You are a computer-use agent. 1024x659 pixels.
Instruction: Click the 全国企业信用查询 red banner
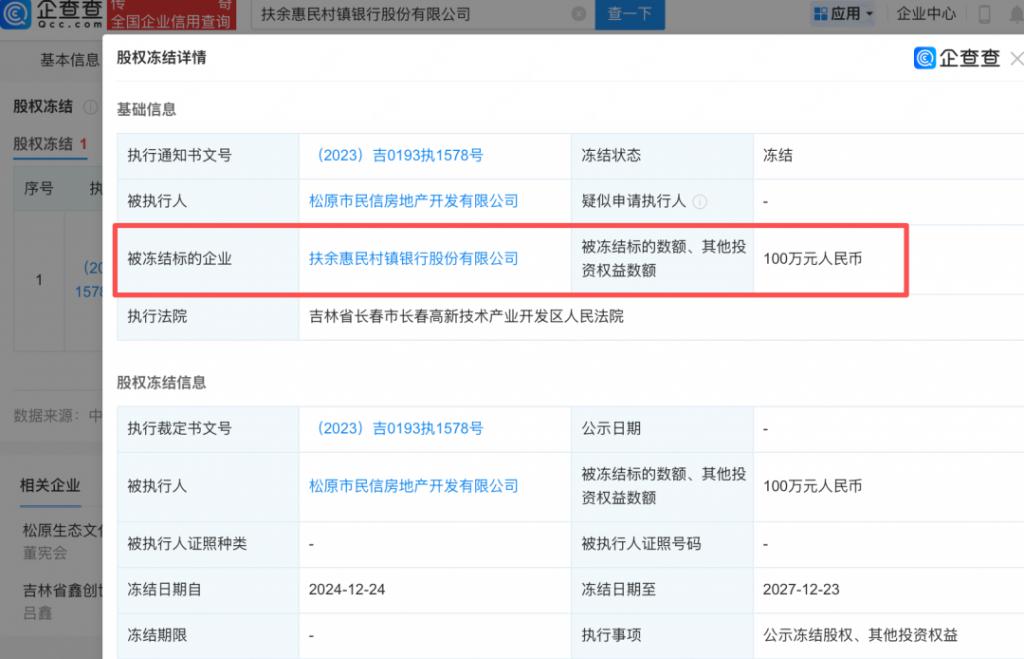(x=172, y=20)
